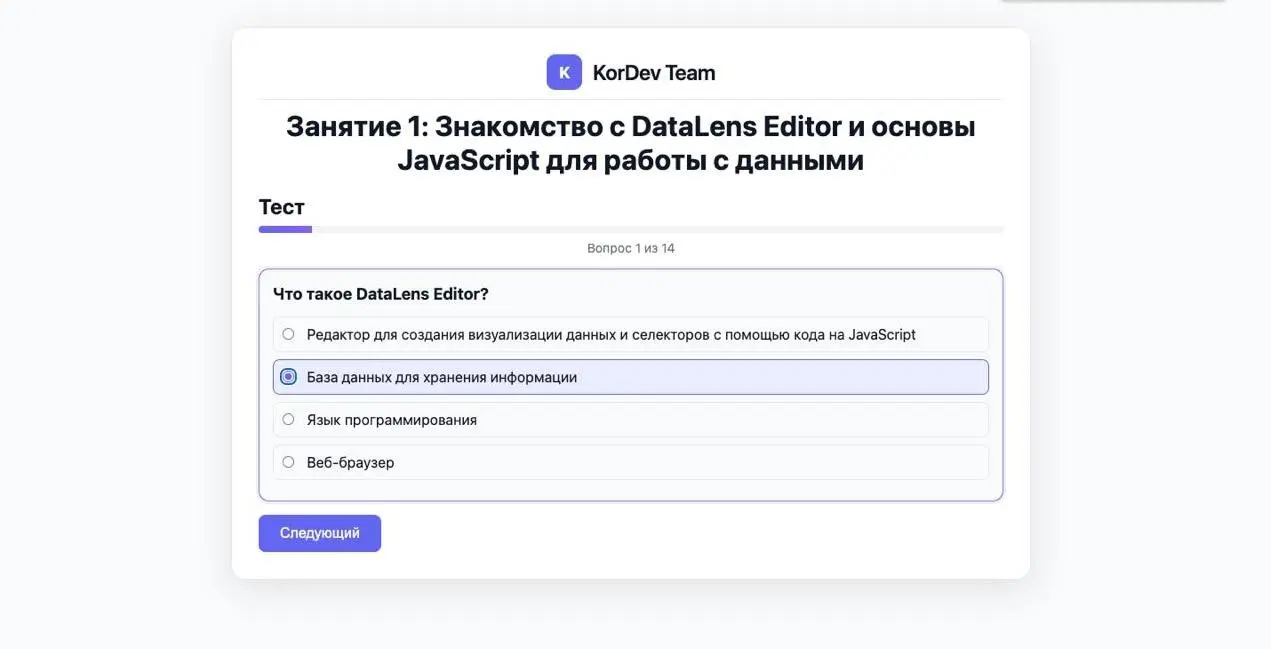Click the quiz progress bar

(x=631, y=229)
